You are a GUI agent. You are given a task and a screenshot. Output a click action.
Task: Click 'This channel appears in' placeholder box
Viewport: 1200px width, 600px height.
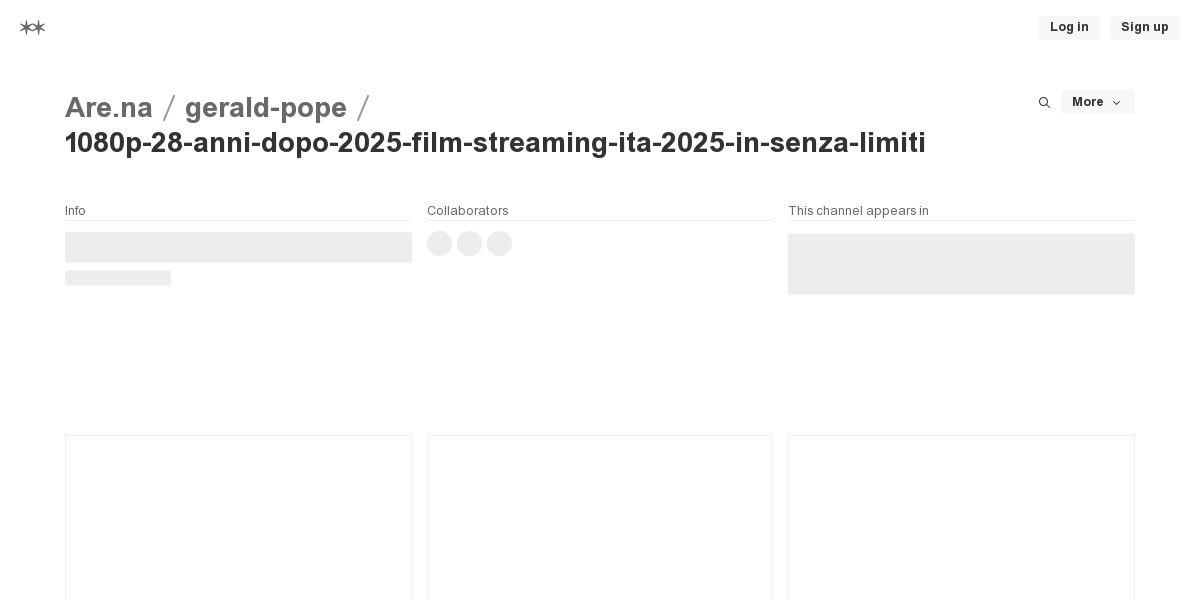[961, 264]
